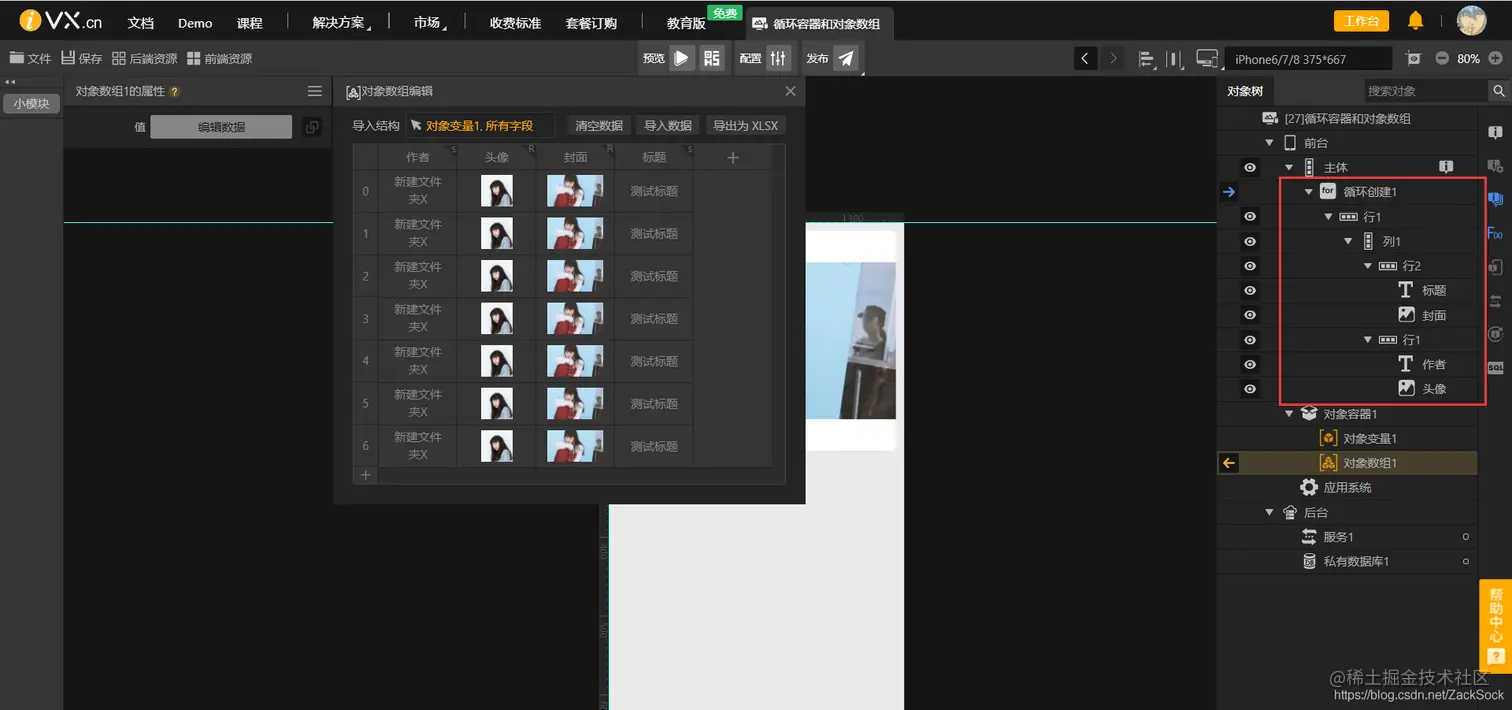Click the minus icon to zoom out from 80%
This screenshot has height=710, width=1512.
tap(1441, 58)
